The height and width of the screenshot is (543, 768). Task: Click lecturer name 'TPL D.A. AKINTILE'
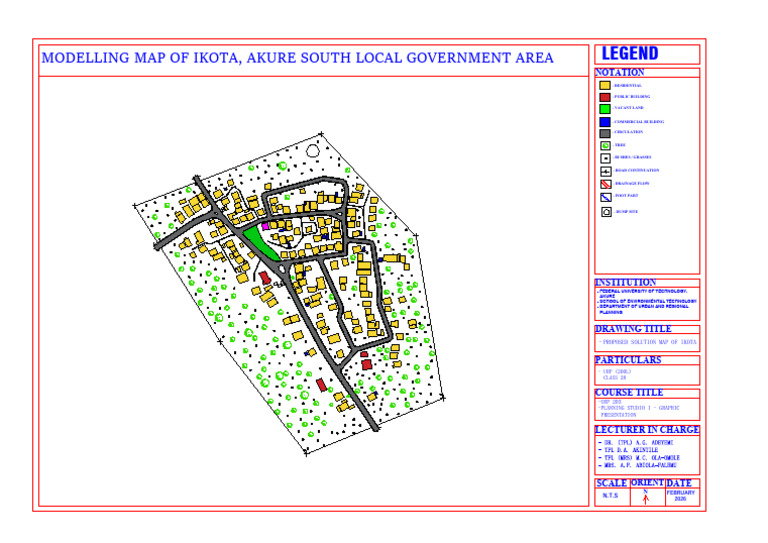[631, 450]
